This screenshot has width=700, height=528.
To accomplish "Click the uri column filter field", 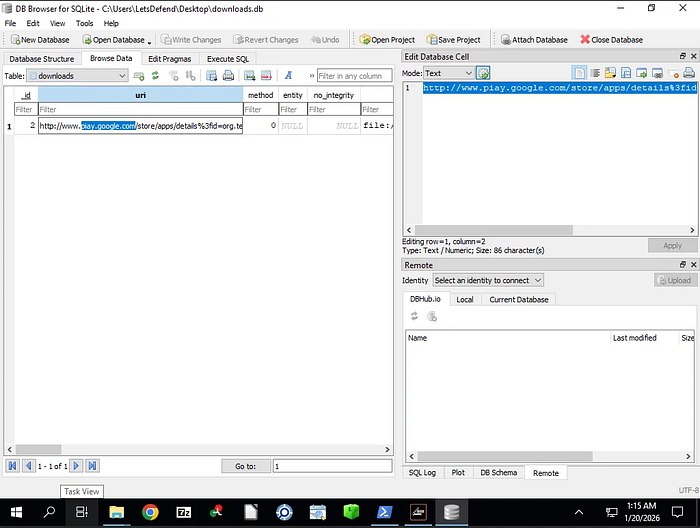I will pyautogui.click(x=141, y=109).
